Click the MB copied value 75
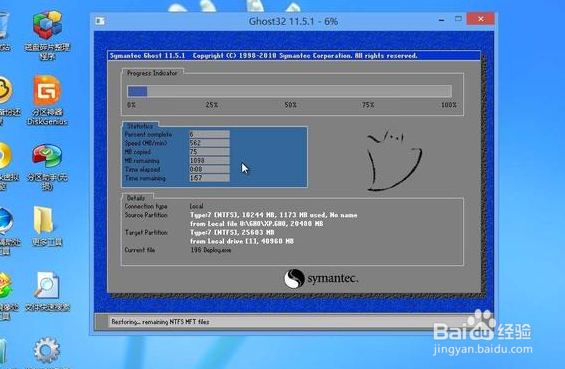565x369 pixels. [209, 152]
